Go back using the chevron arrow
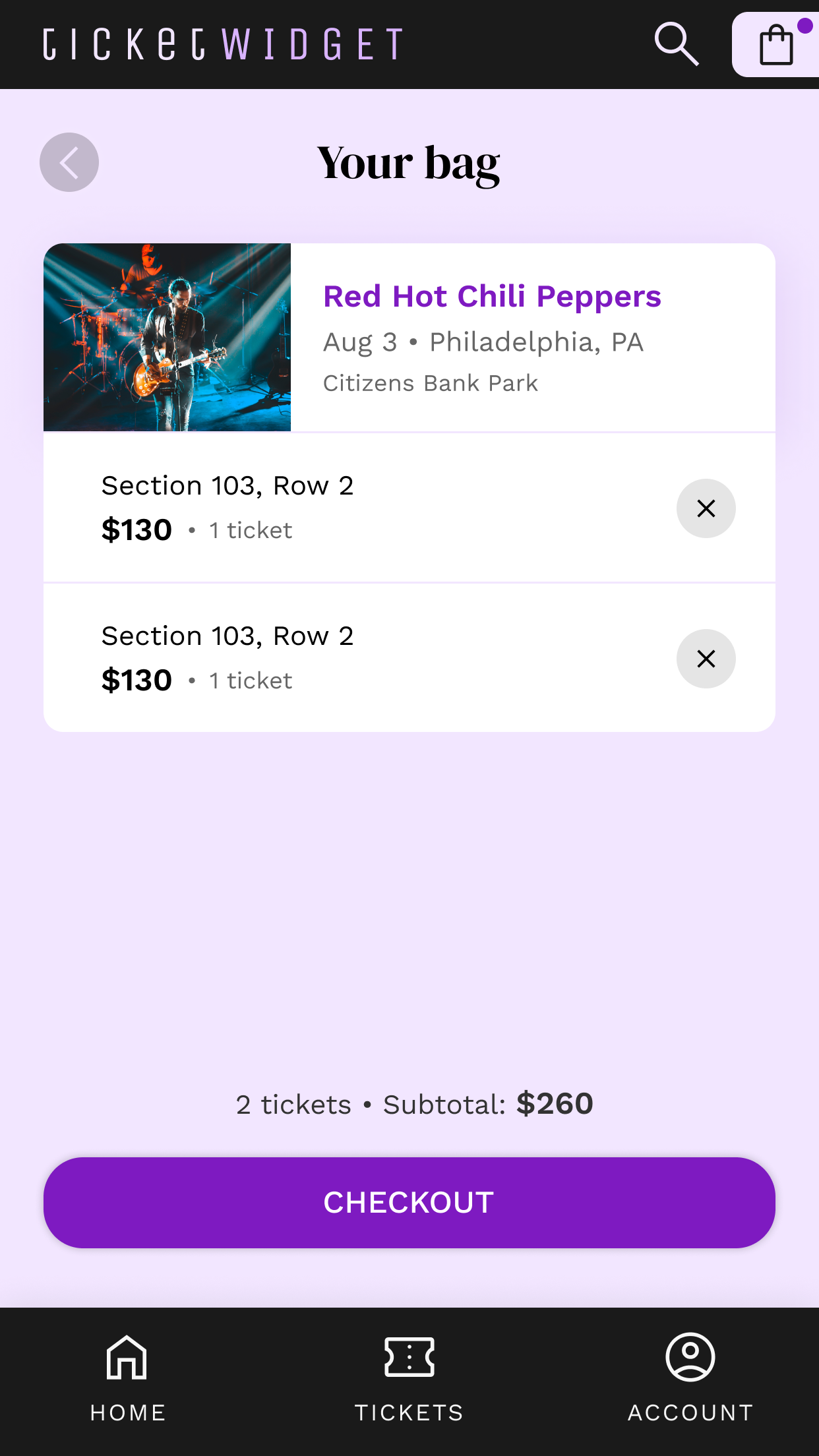The width and height of the screenshot is (819, 1456). coord(69,162)
